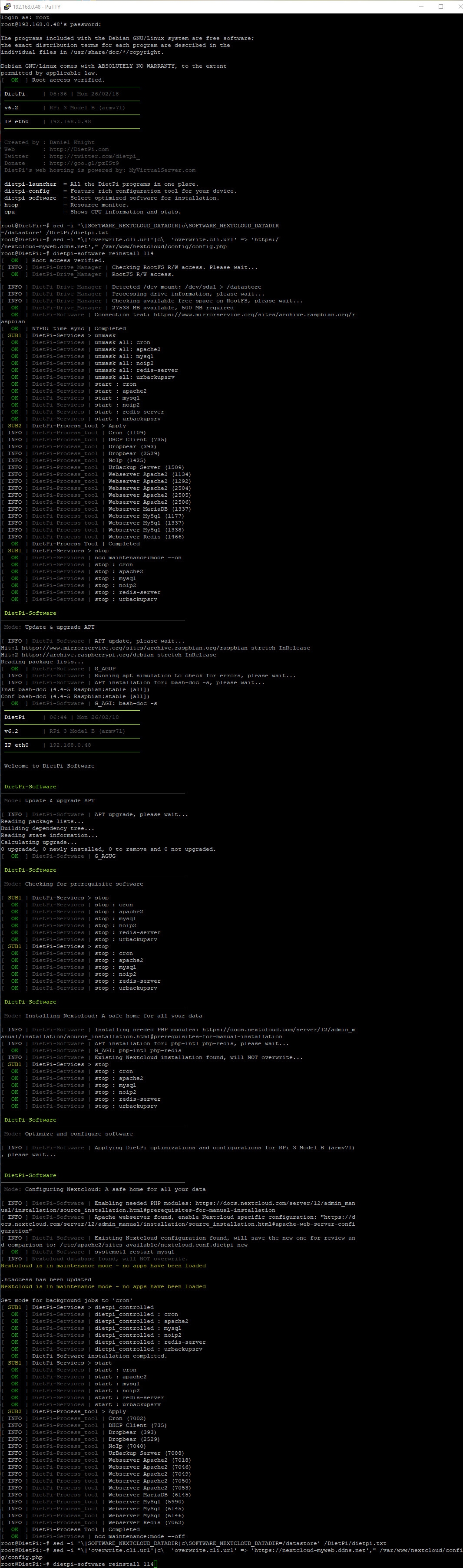
Task: Click the 'Welcome to DietPi-Software' line
Action: (50, 766)
